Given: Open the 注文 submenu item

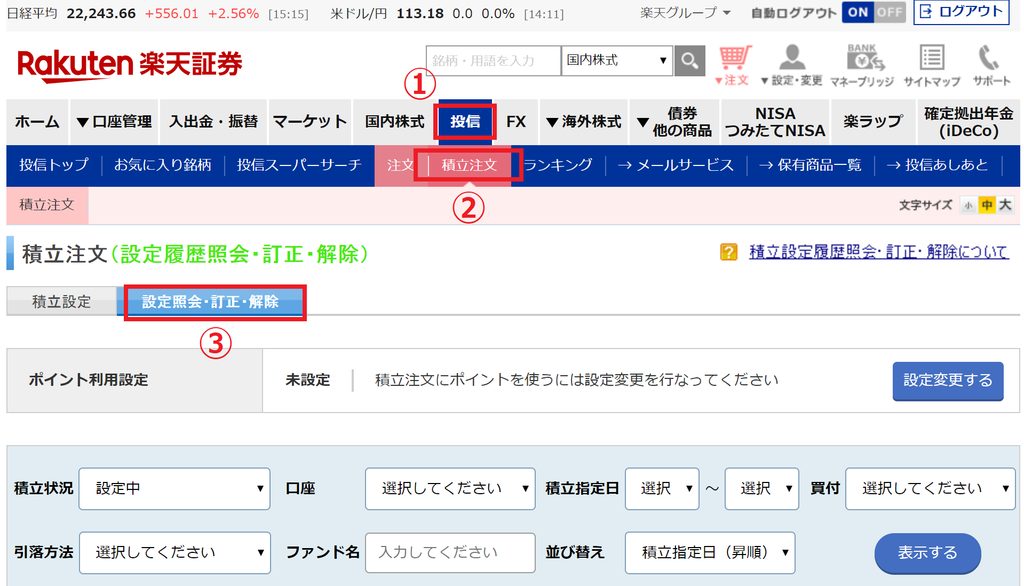Looking at the screenshot, I should click(400, 165).
